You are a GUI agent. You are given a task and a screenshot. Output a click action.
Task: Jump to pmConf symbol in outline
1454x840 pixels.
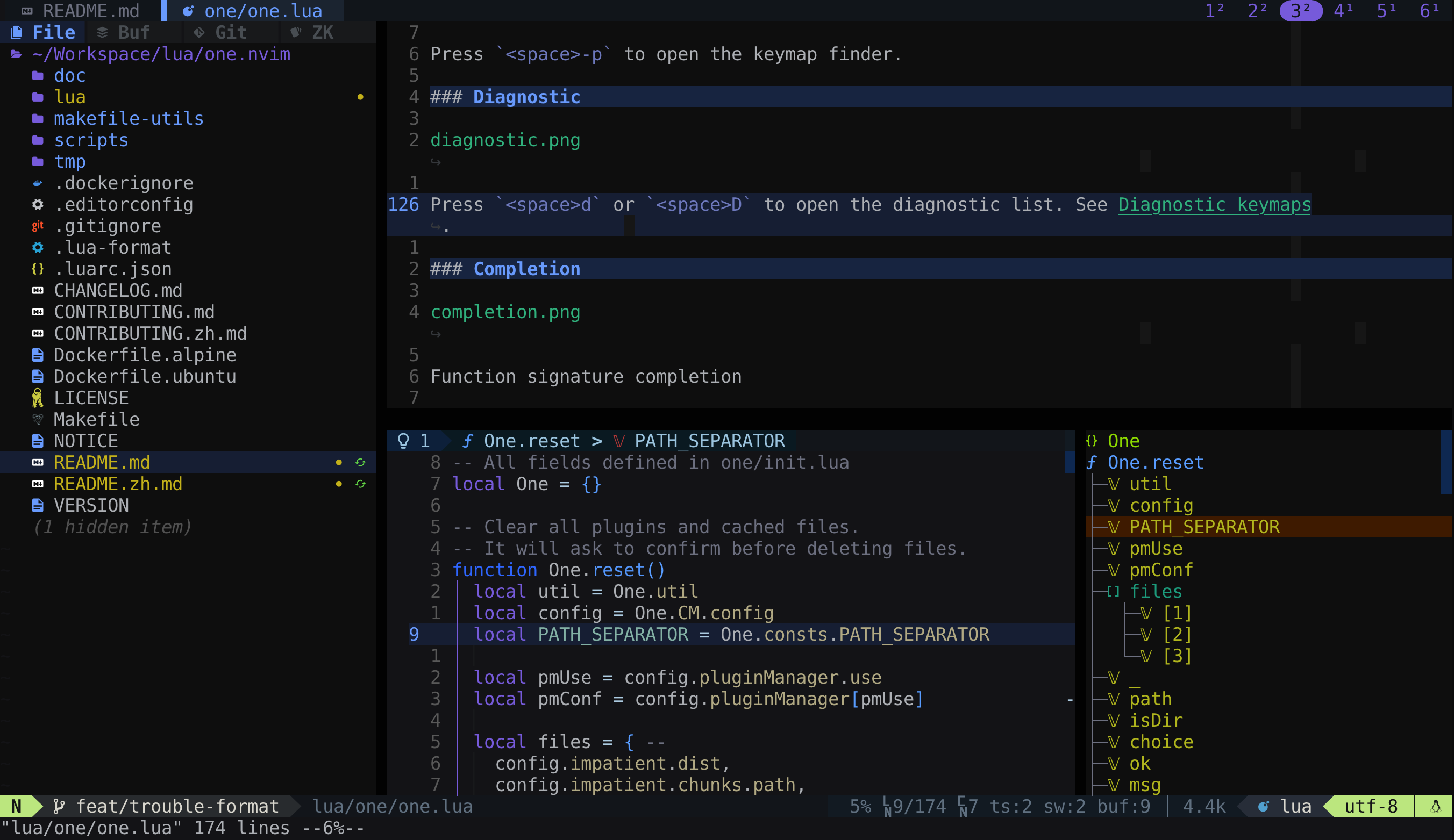pyautogui.click(x=1160, y=570)
